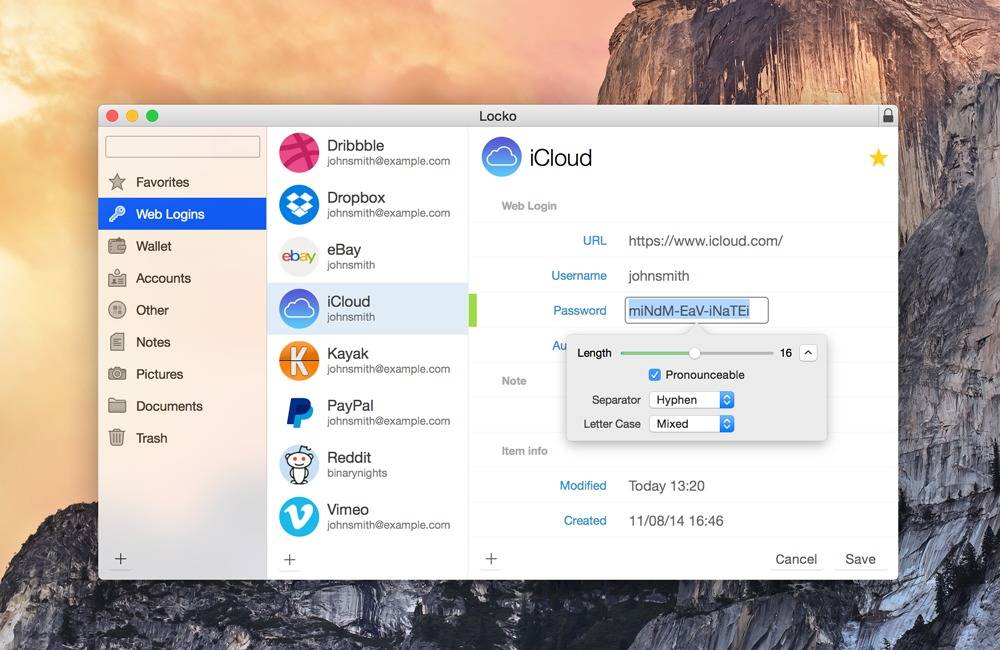Click the length value 16
This screenshot has height=650, width=1000.
coord(786,353)
